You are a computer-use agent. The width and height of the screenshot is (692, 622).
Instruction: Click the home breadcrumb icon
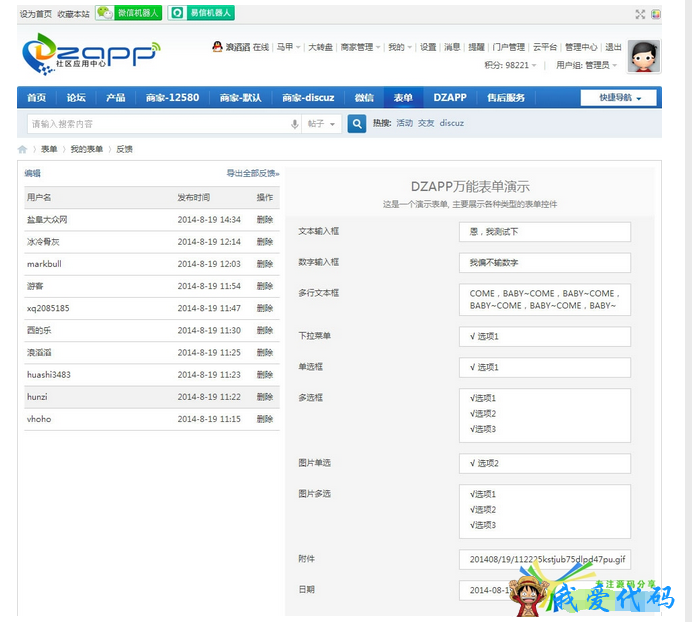pos(23,149)
